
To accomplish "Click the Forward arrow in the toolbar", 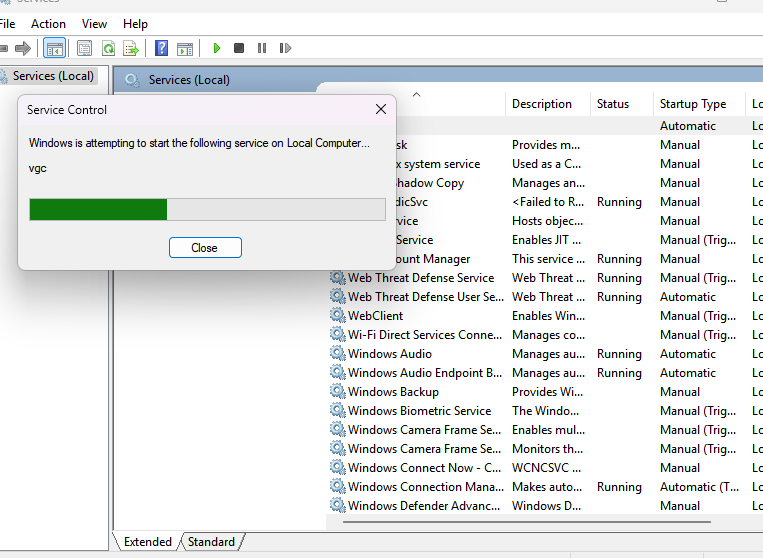I will click(23, 48).
